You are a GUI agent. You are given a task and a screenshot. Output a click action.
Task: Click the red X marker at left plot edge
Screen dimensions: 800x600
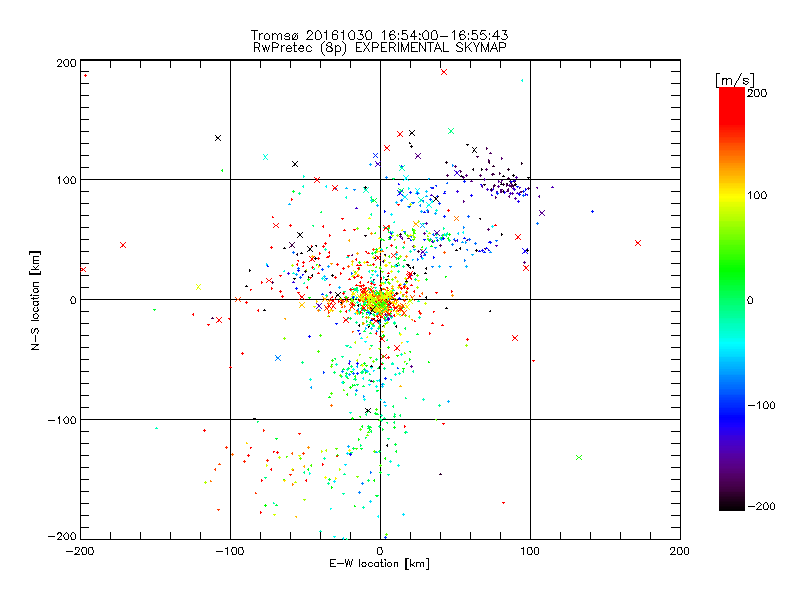pos(83,269)
